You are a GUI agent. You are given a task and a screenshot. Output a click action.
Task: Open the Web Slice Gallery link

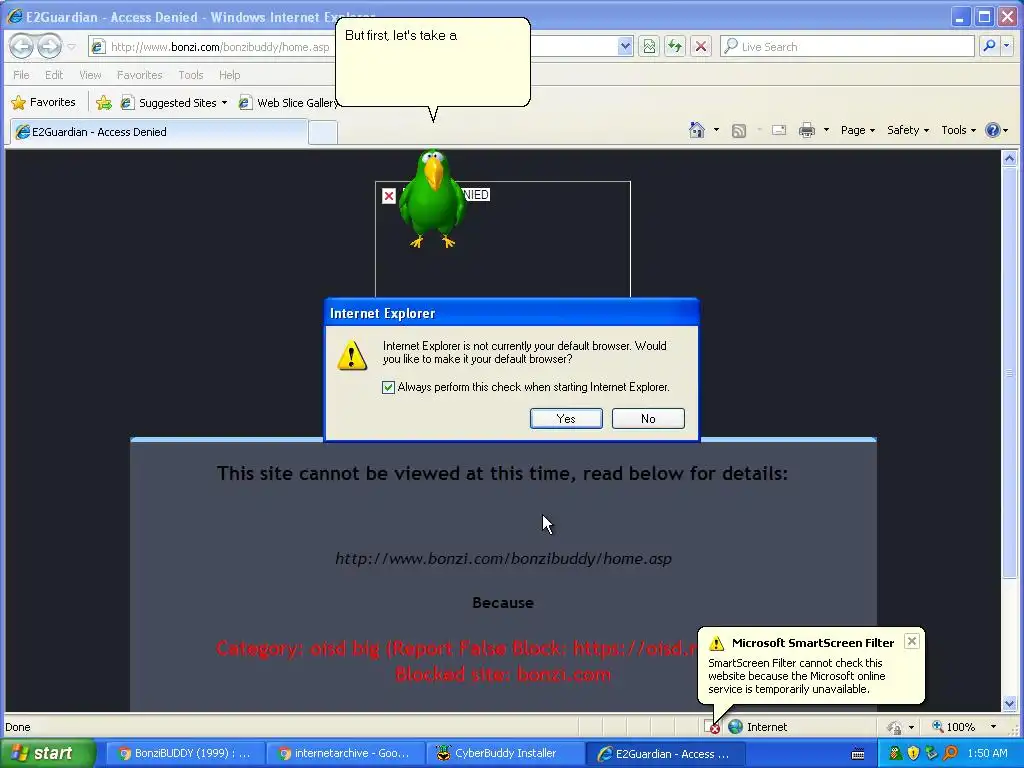click(x=288, y=103)
